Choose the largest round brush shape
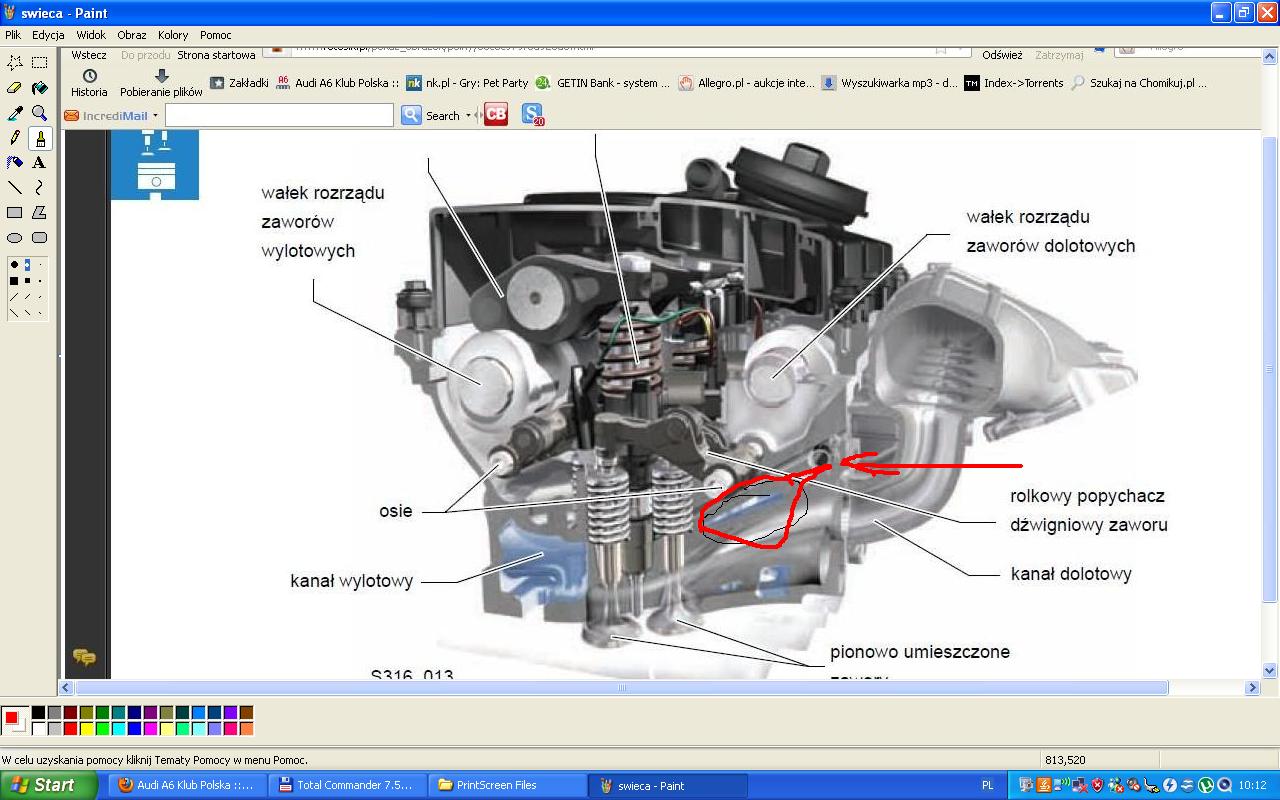1280x800 pixels. tap(14, 265)
